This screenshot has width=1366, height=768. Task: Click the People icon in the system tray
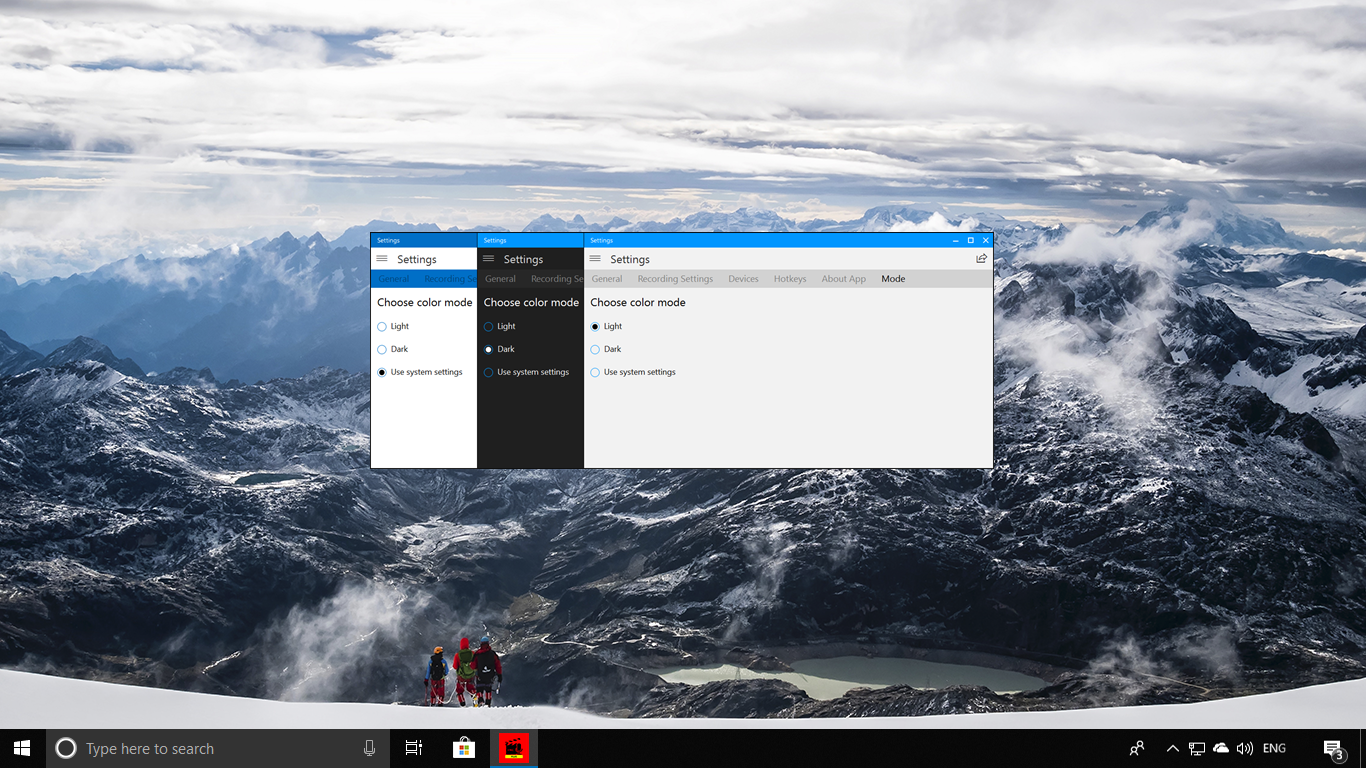[x=1136, y=747]
